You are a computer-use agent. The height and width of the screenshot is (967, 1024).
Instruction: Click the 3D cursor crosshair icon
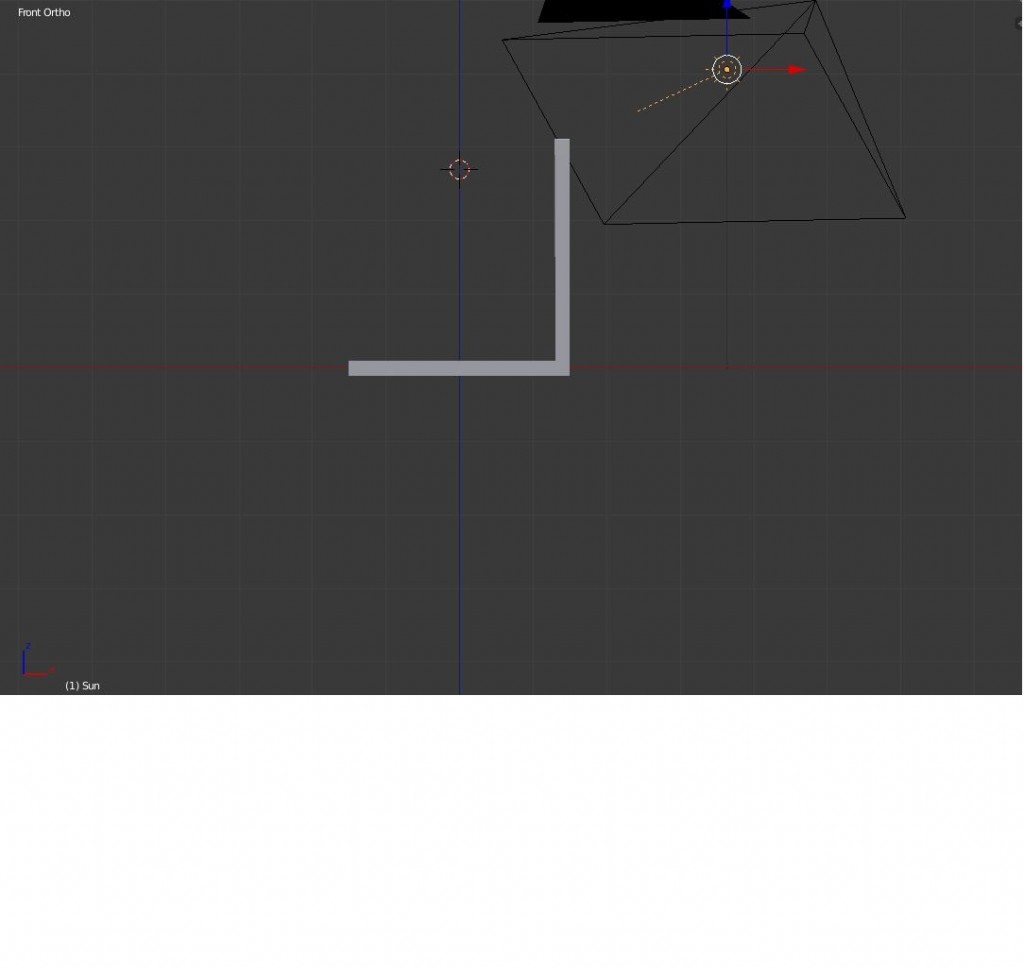459,168
